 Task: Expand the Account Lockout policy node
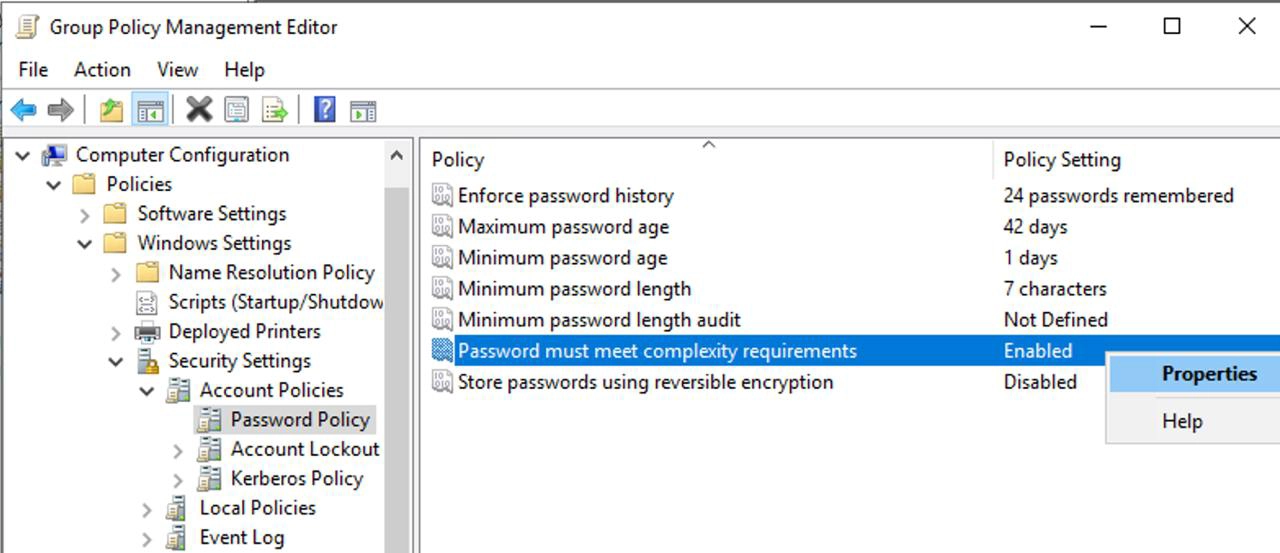[x=178, y=450]
